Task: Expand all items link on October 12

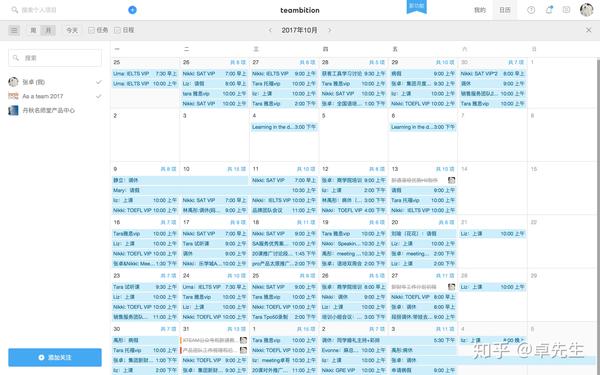Action: (377, 169)
